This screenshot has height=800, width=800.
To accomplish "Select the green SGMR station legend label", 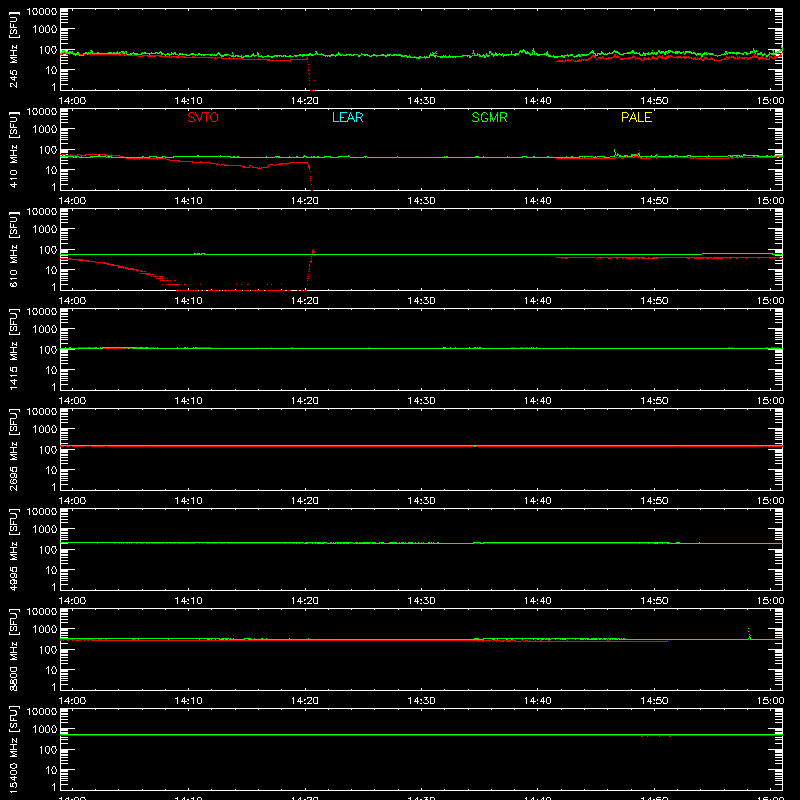I will [489, 117].
